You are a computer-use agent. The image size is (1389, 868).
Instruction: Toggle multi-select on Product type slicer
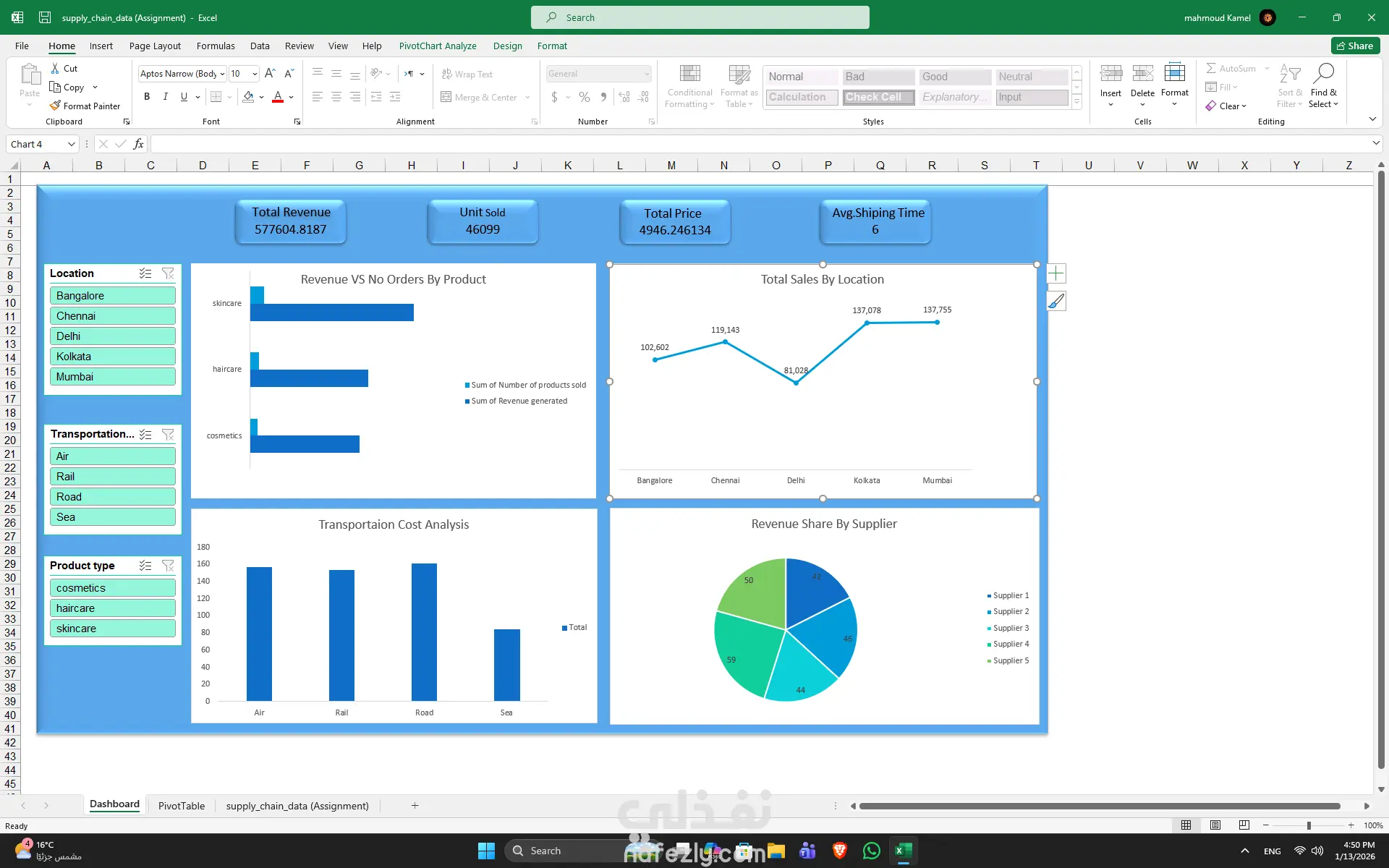tap(145, 566)
